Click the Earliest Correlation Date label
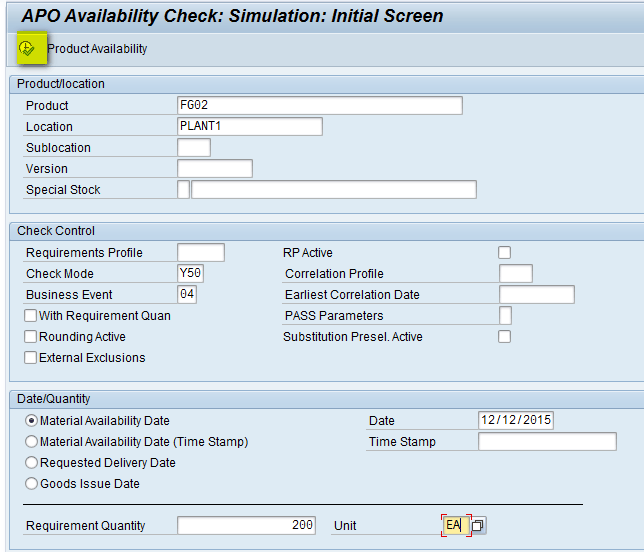Viewport: 644px width, 552px height. pyautogui.click(x=352, y=294)
